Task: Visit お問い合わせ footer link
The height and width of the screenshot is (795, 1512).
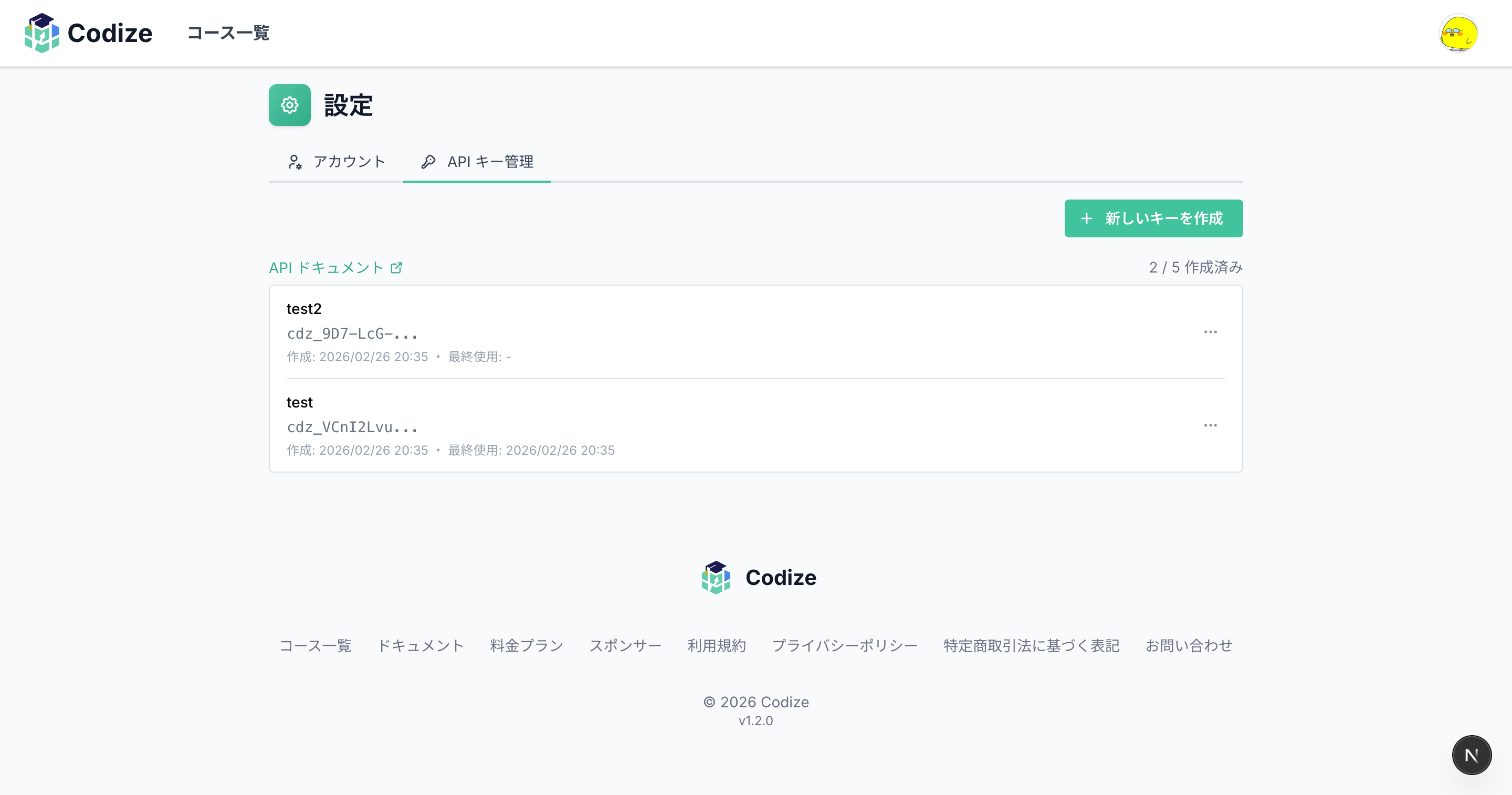Action: point(1189,645)
